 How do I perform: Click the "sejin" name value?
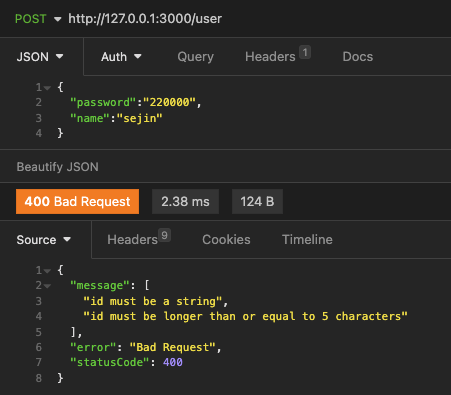click(x=139, y=118)
